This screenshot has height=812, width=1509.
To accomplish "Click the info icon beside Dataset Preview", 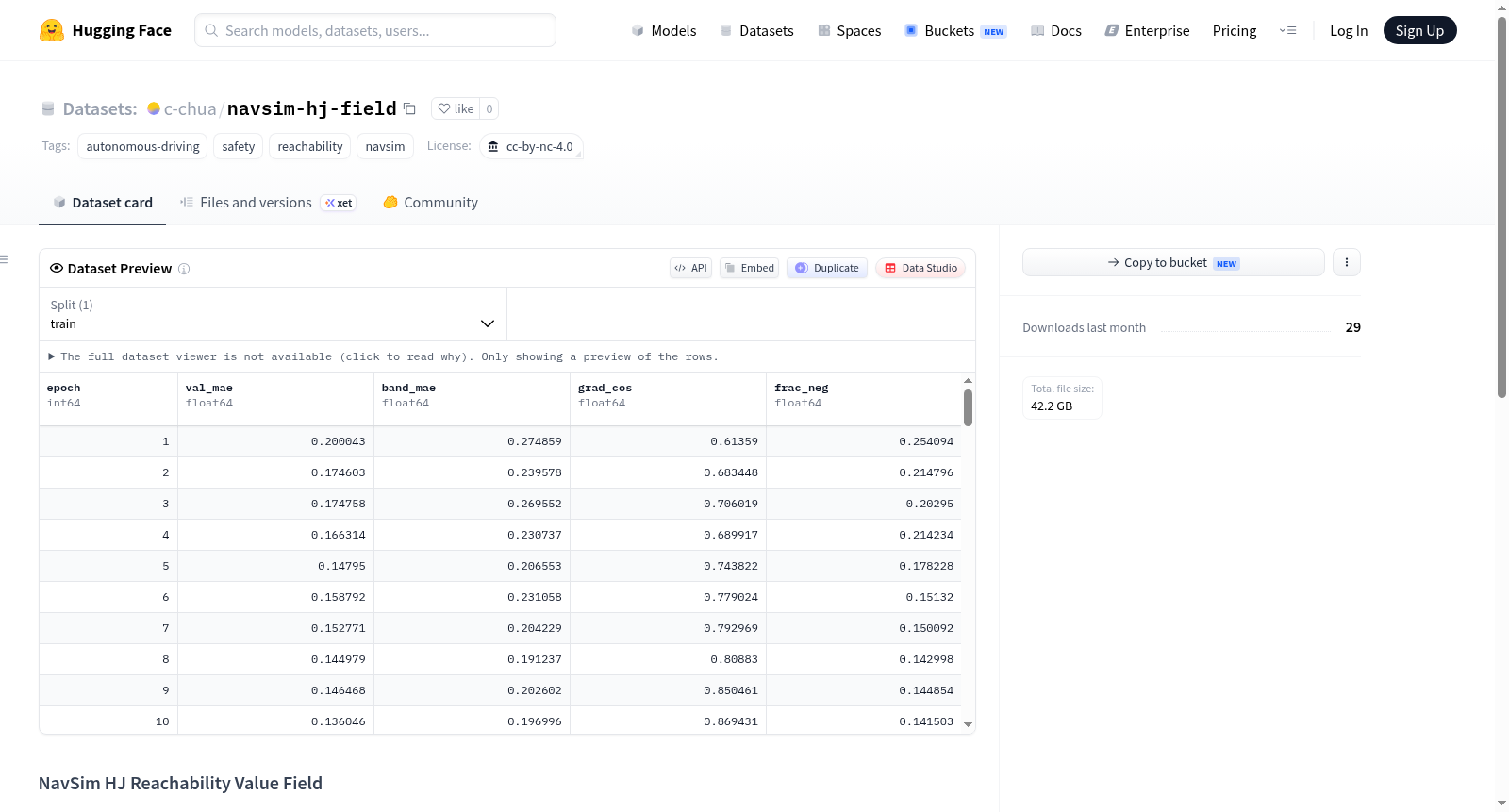I will coord(184,269).
